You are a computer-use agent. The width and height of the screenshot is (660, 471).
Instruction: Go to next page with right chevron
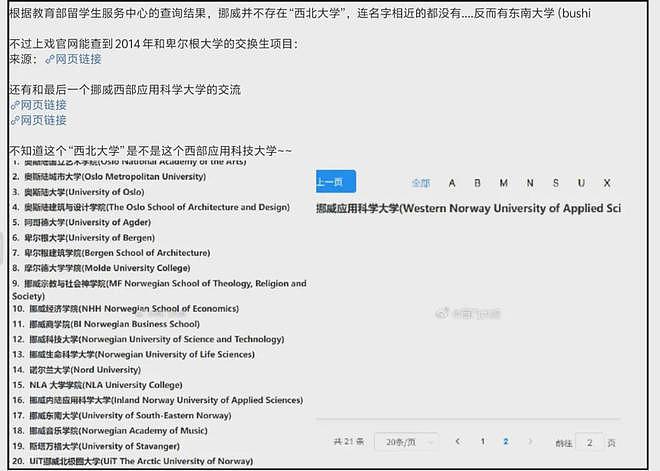(530, 442)
